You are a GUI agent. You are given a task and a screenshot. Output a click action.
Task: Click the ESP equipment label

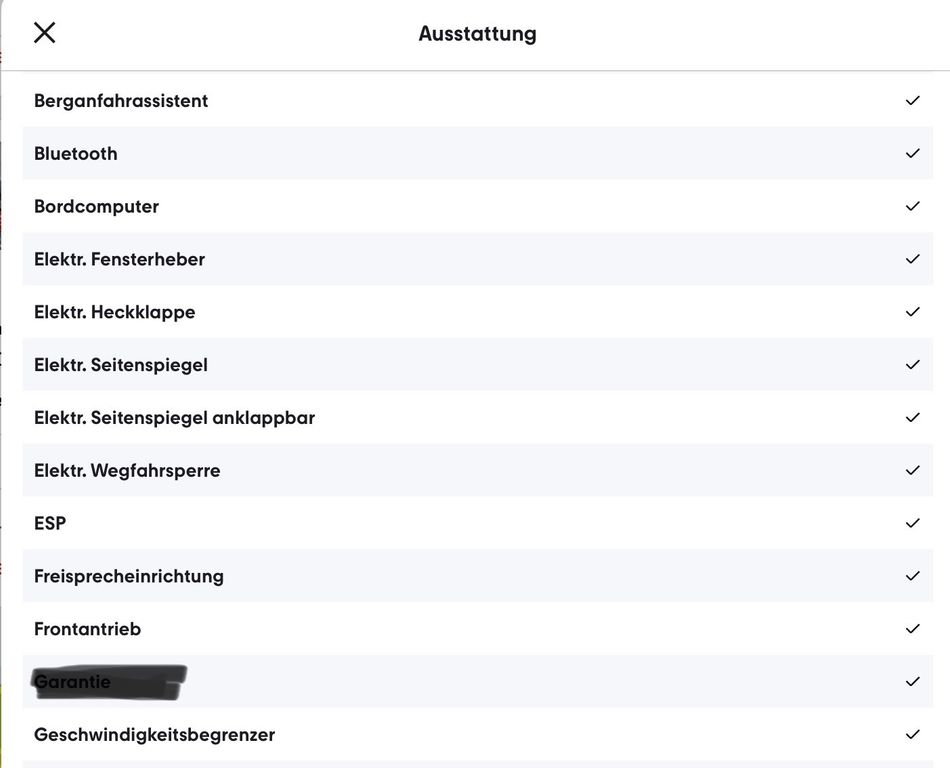click(50, 524)
